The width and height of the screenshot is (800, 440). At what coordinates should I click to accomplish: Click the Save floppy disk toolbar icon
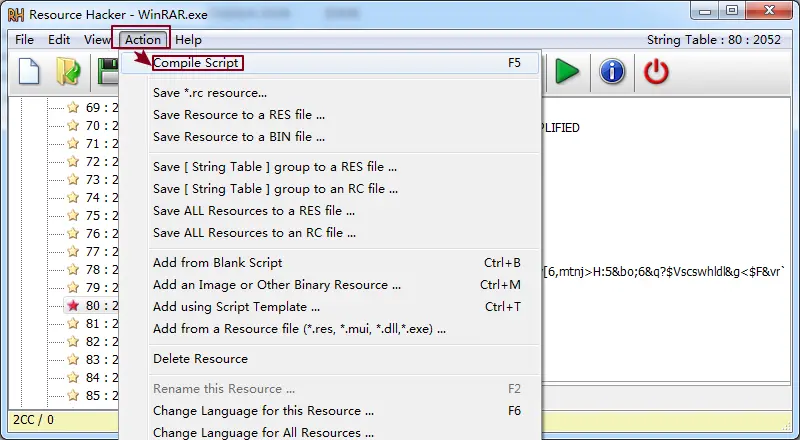pyautogui.click(x=108, y=71)
